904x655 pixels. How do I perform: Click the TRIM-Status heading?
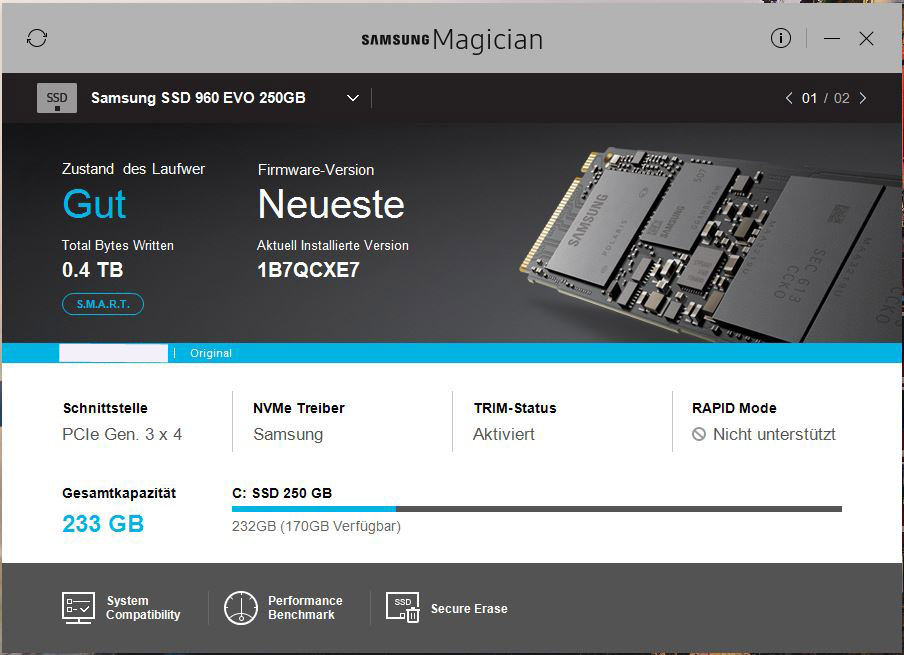tap(515, 408)
